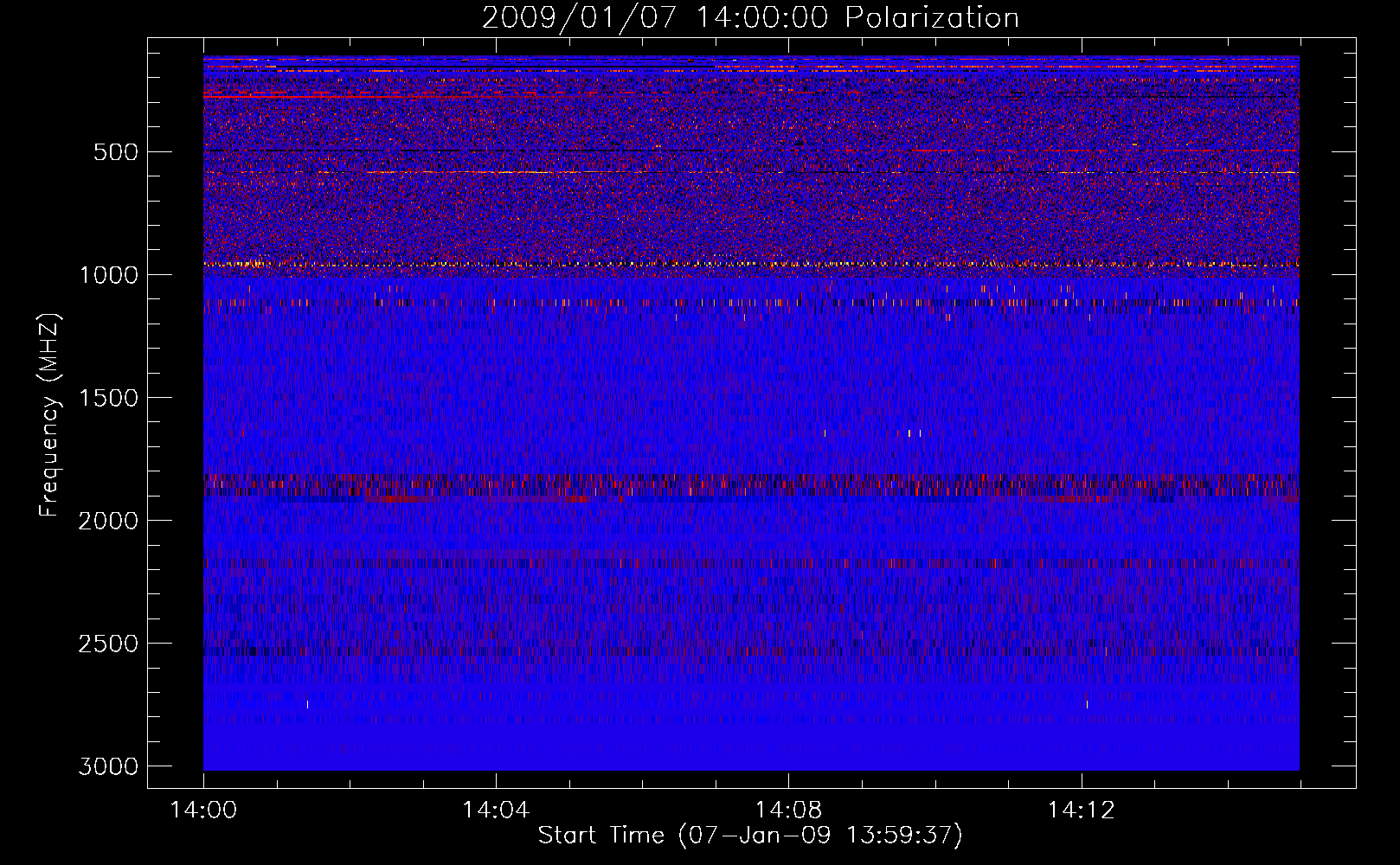
Task: Click the '2500' frequency tick label
Action: (x=108, y=644)
